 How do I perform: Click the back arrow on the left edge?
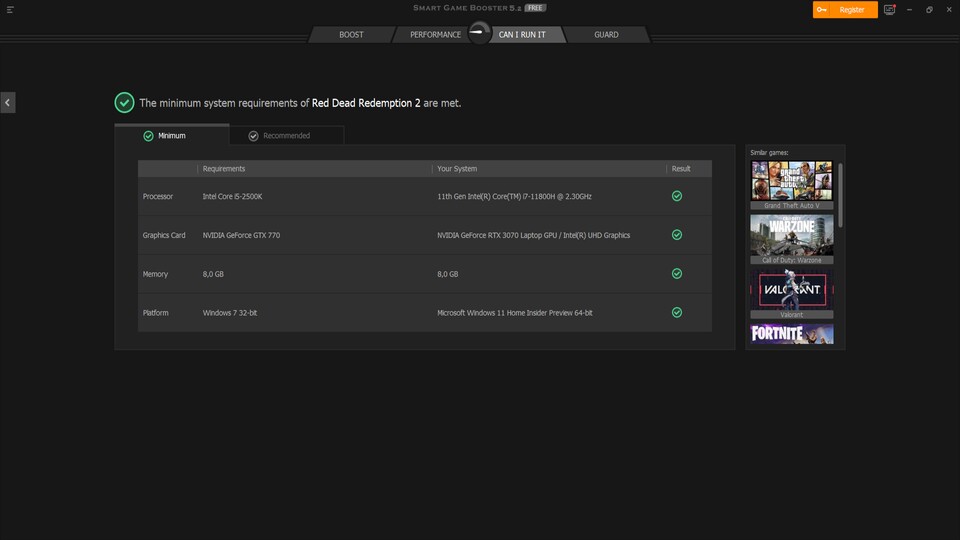[x=7, y=102]
